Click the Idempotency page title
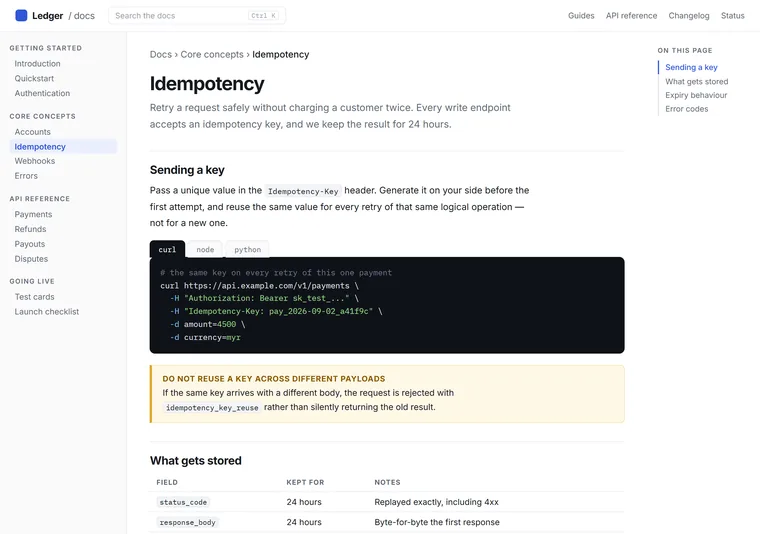Viewport: 760px width, 534px height. [x=207, y=84]
